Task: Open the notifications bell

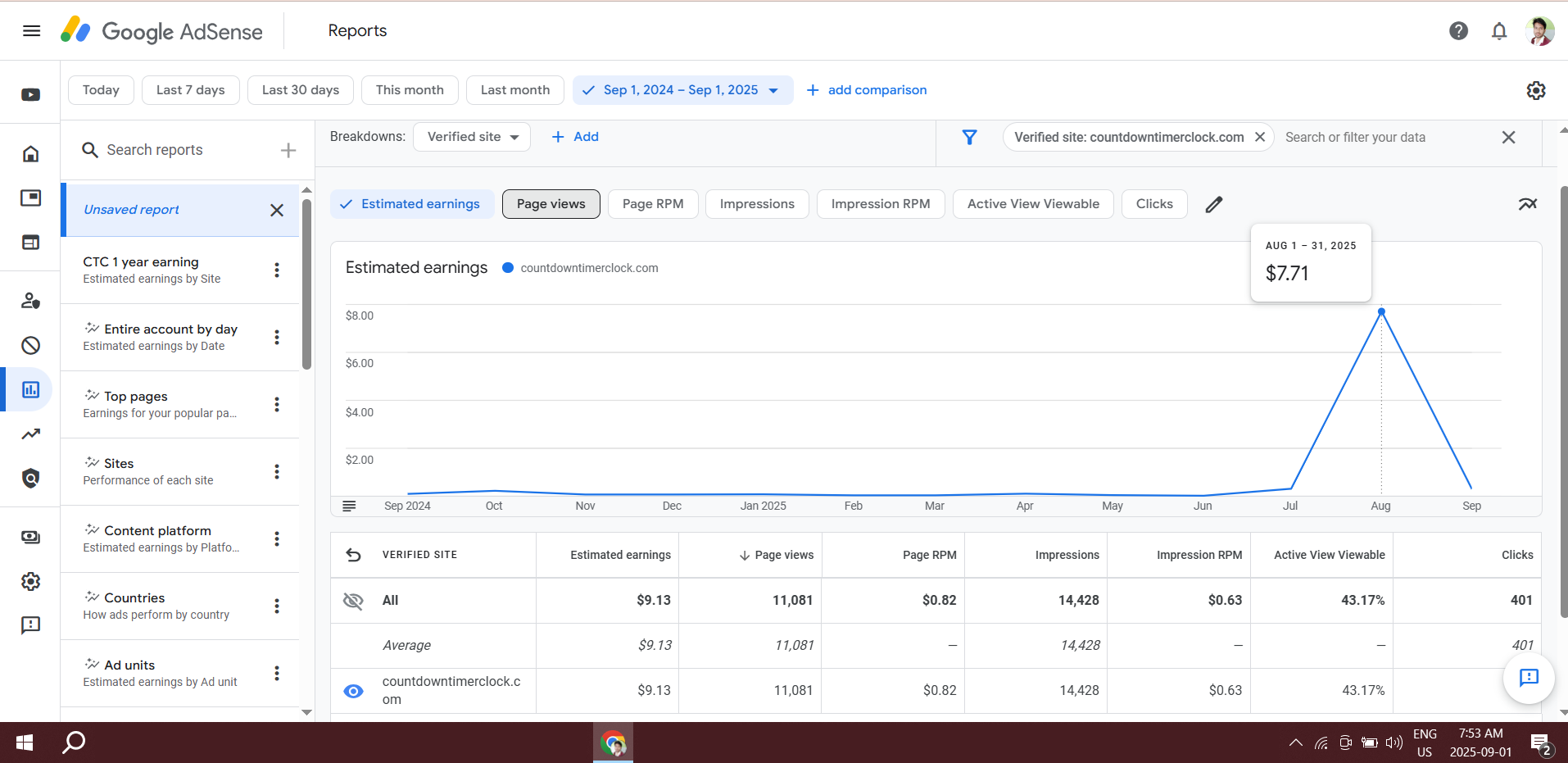Action: coord(1499,31)
